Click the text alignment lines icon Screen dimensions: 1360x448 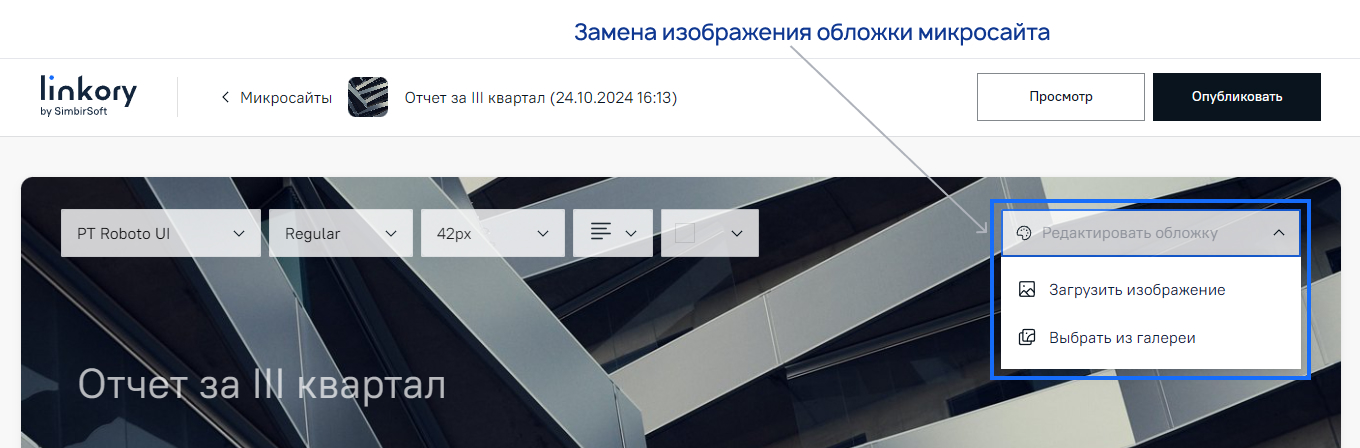(601, 232)
